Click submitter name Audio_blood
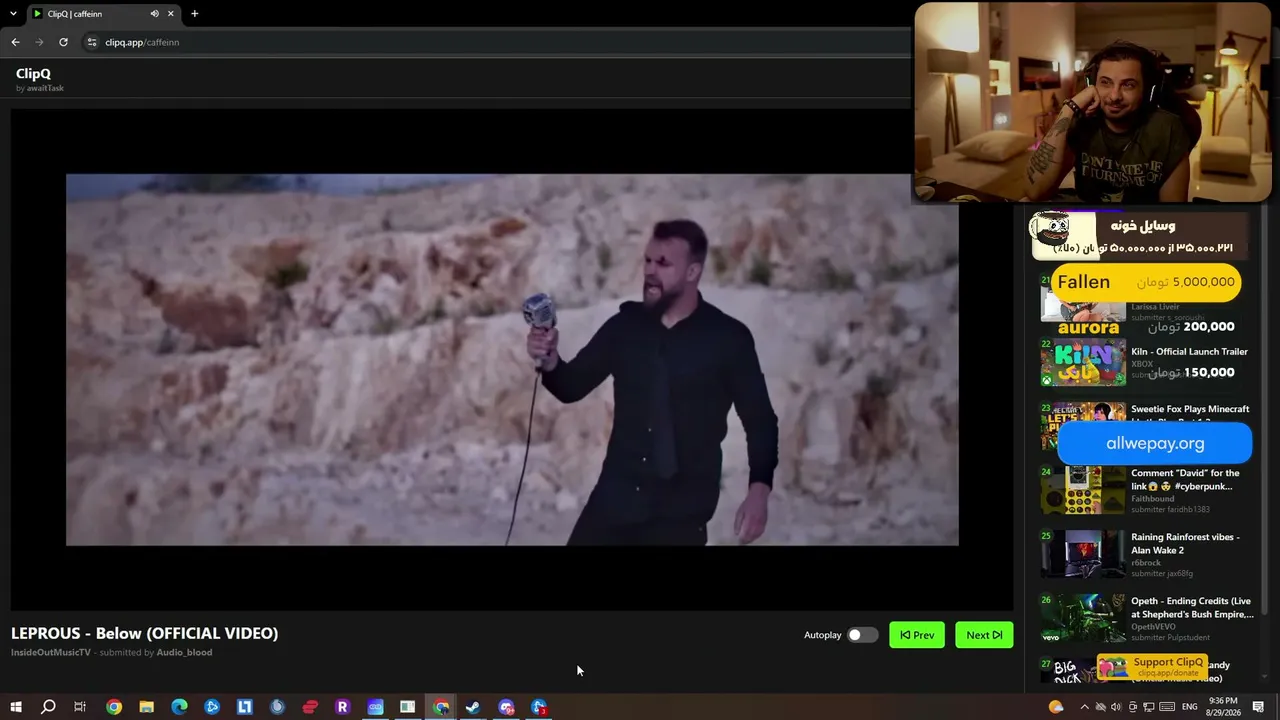1280x720 pixels. 184,652
